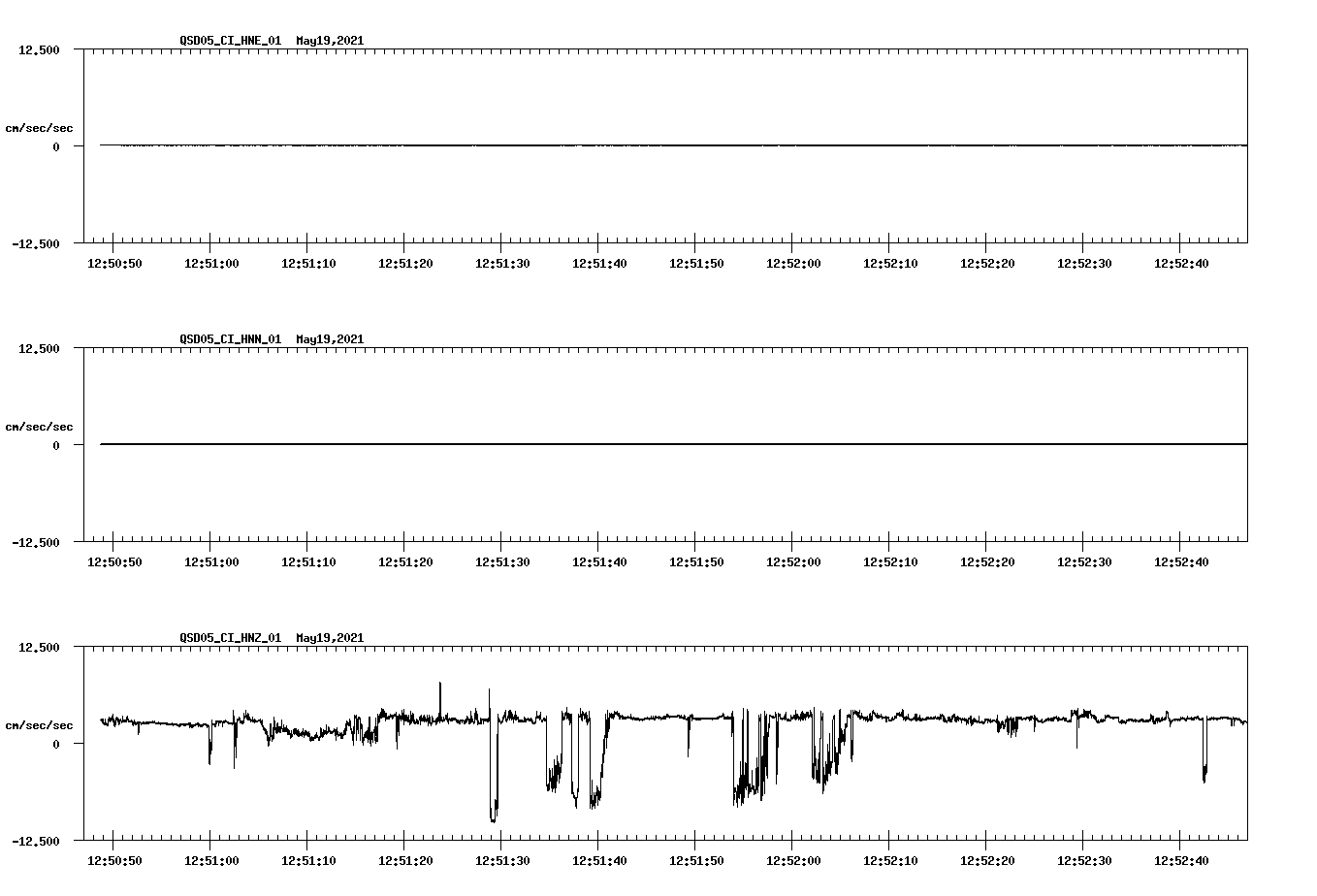Viewport: 1317px width, 896px height.
Task: Click the upward spike near 12:51:25 on HNZ trace
Action: coord(439,688)
